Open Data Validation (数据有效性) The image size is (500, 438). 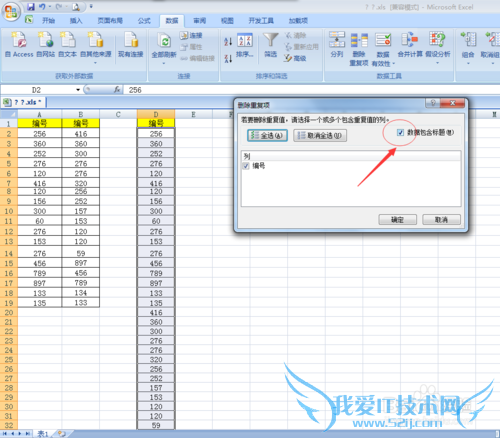tap(383, 49)
